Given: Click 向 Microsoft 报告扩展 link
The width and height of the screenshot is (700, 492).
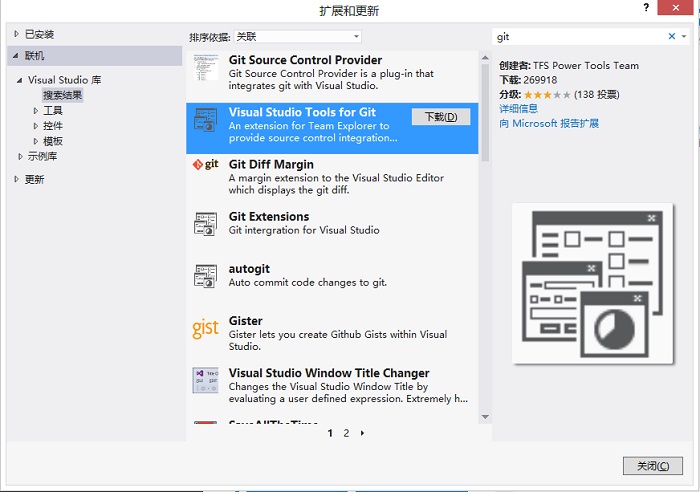Looking at the screenshot, I should tap(549, 123).
